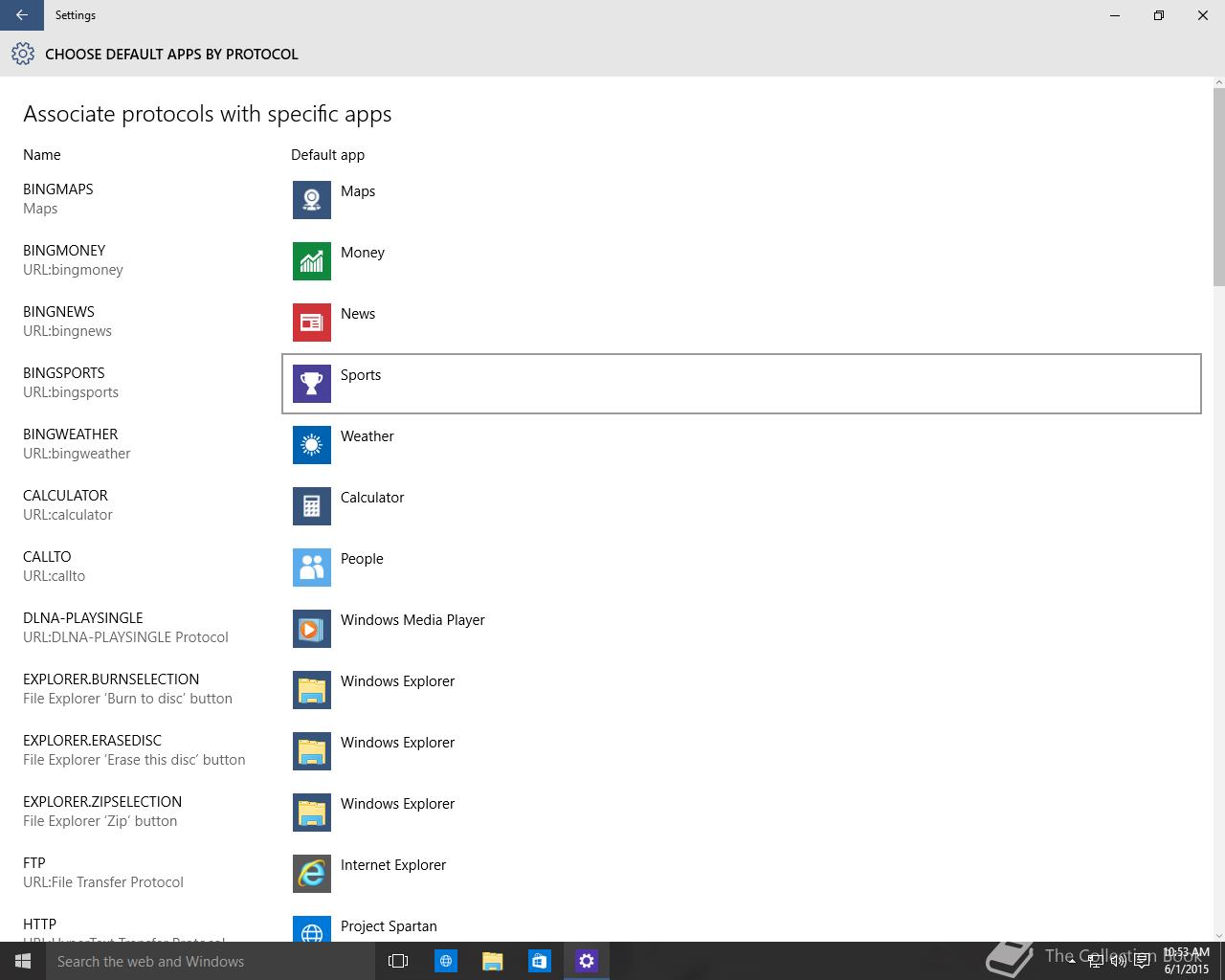Open Project Spartan from the taskbar

point(445,961)
